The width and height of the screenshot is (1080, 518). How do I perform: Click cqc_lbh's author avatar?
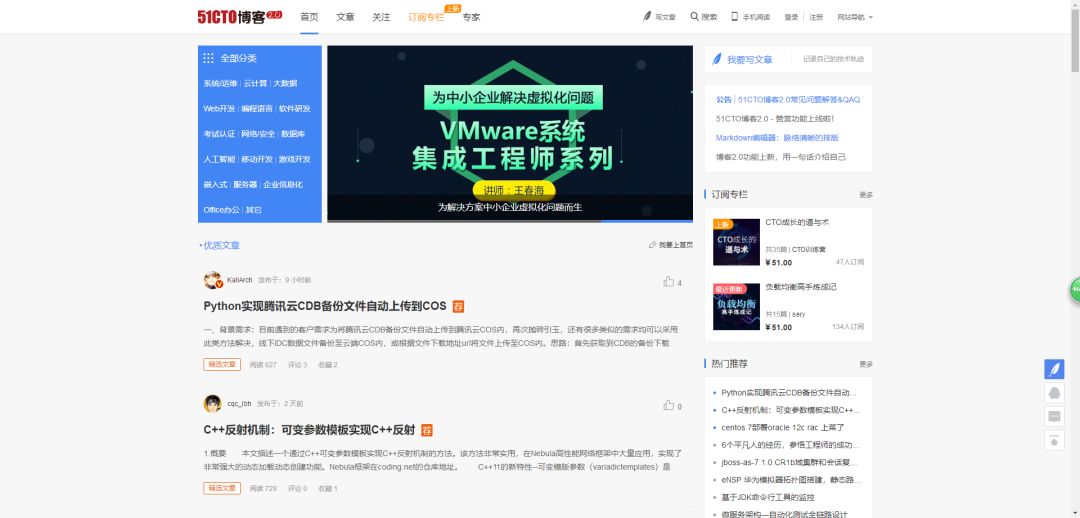click(x=213, y=404)
